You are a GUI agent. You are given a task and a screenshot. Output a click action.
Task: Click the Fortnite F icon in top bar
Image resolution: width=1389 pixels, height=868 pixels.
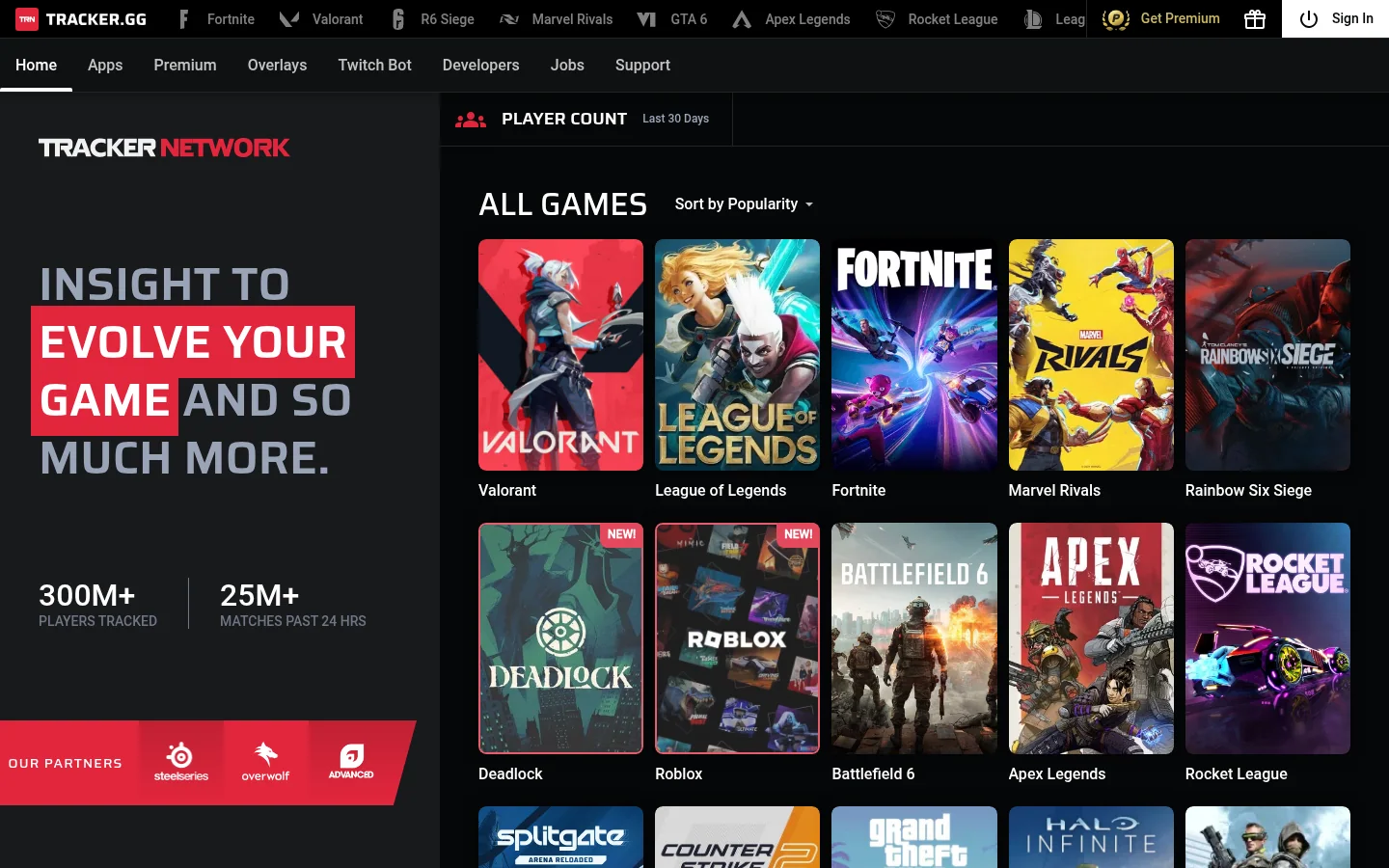pos(183,19)
